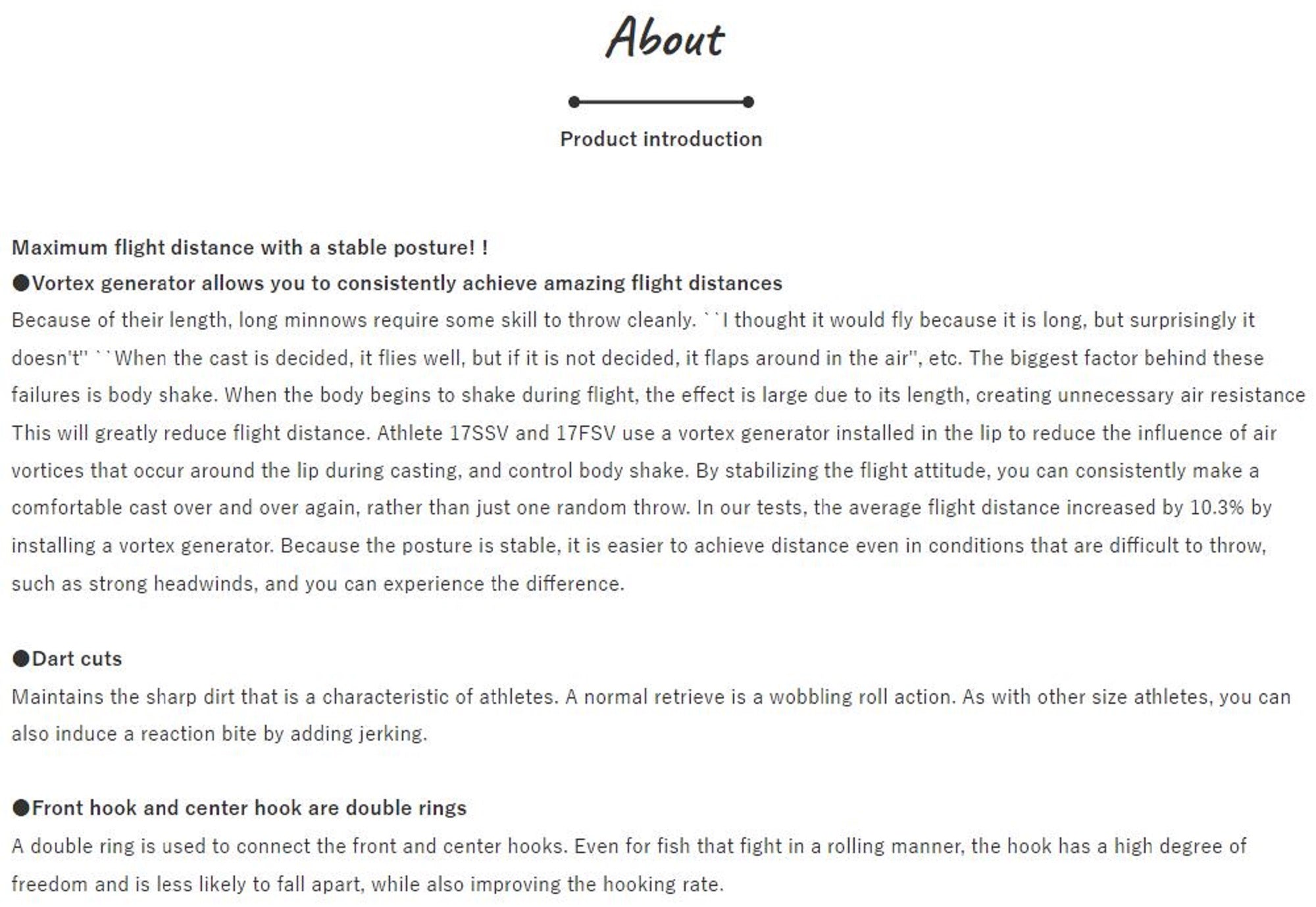1316x907 pixels.
Task: Click the "Maximum flight distance" bold heading
Action: click(x=249, y=248)
